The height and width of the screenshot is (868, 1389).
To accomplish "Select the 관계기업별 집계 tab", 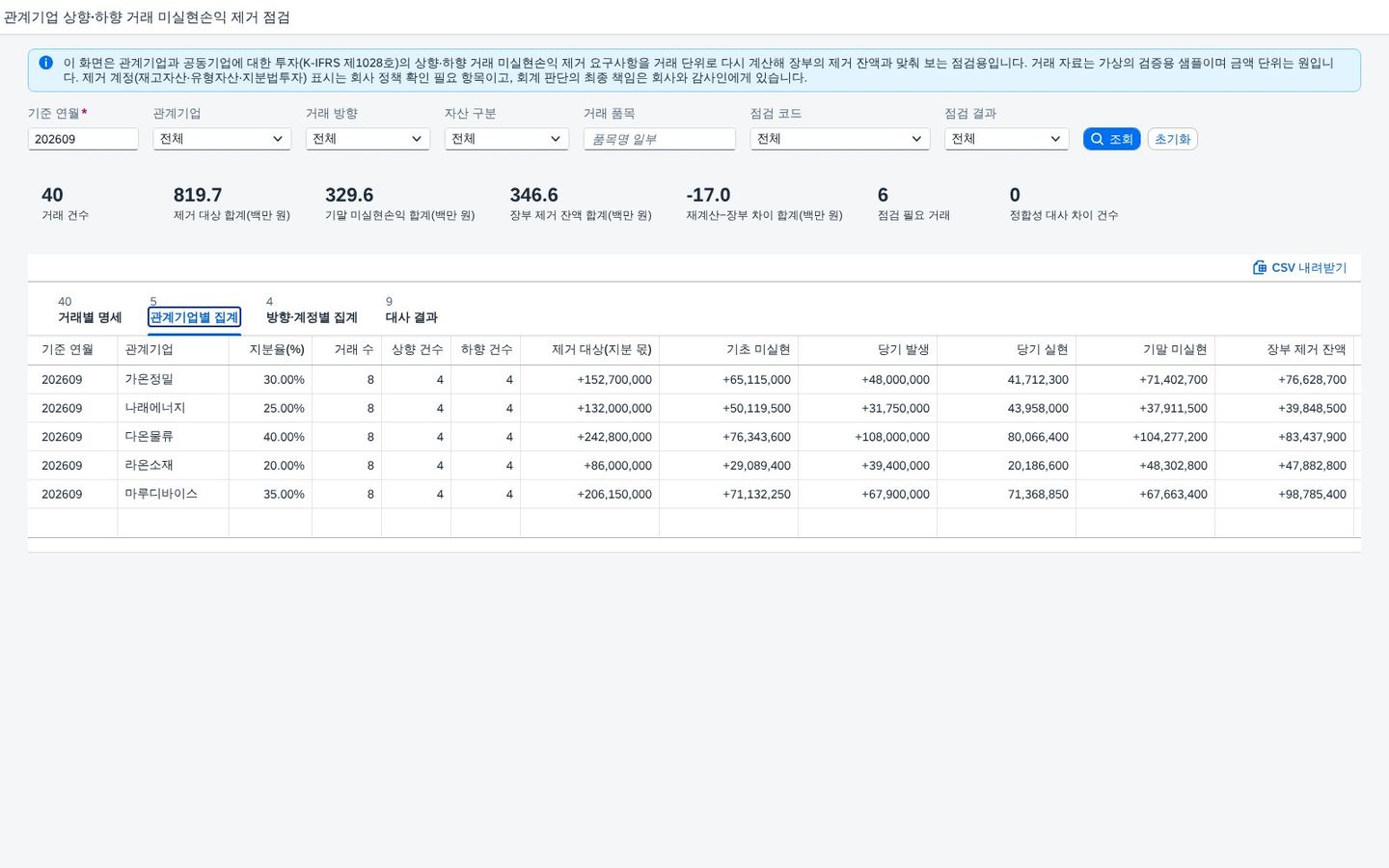I will point(194,310).
